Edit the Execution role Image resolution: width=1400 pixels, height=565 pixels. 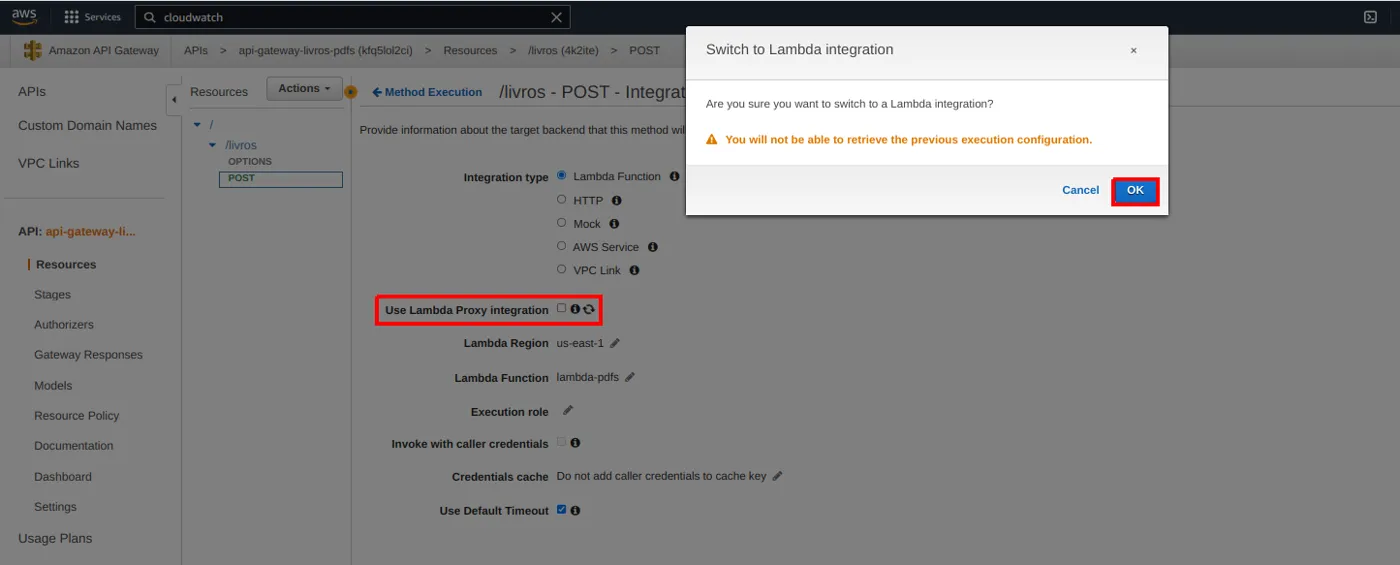tap(568, 410)
